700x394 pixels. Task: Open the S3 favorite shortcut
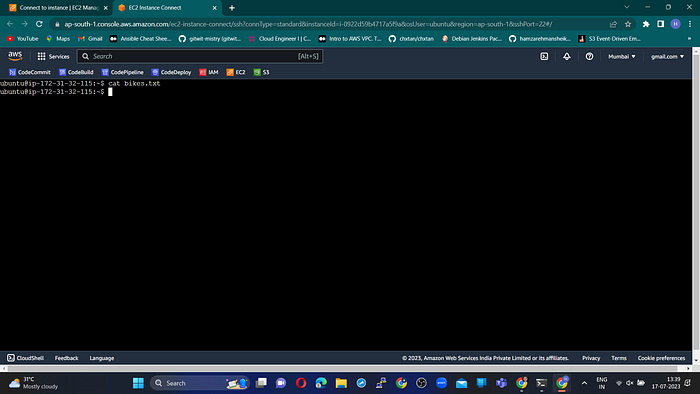262,72
